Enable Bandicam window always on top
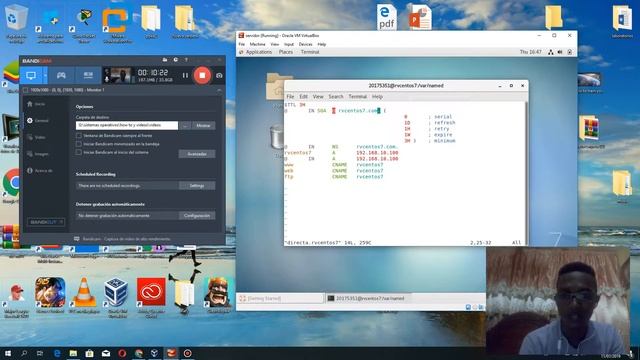Screen dimensions: 640x360 point(79,136)
